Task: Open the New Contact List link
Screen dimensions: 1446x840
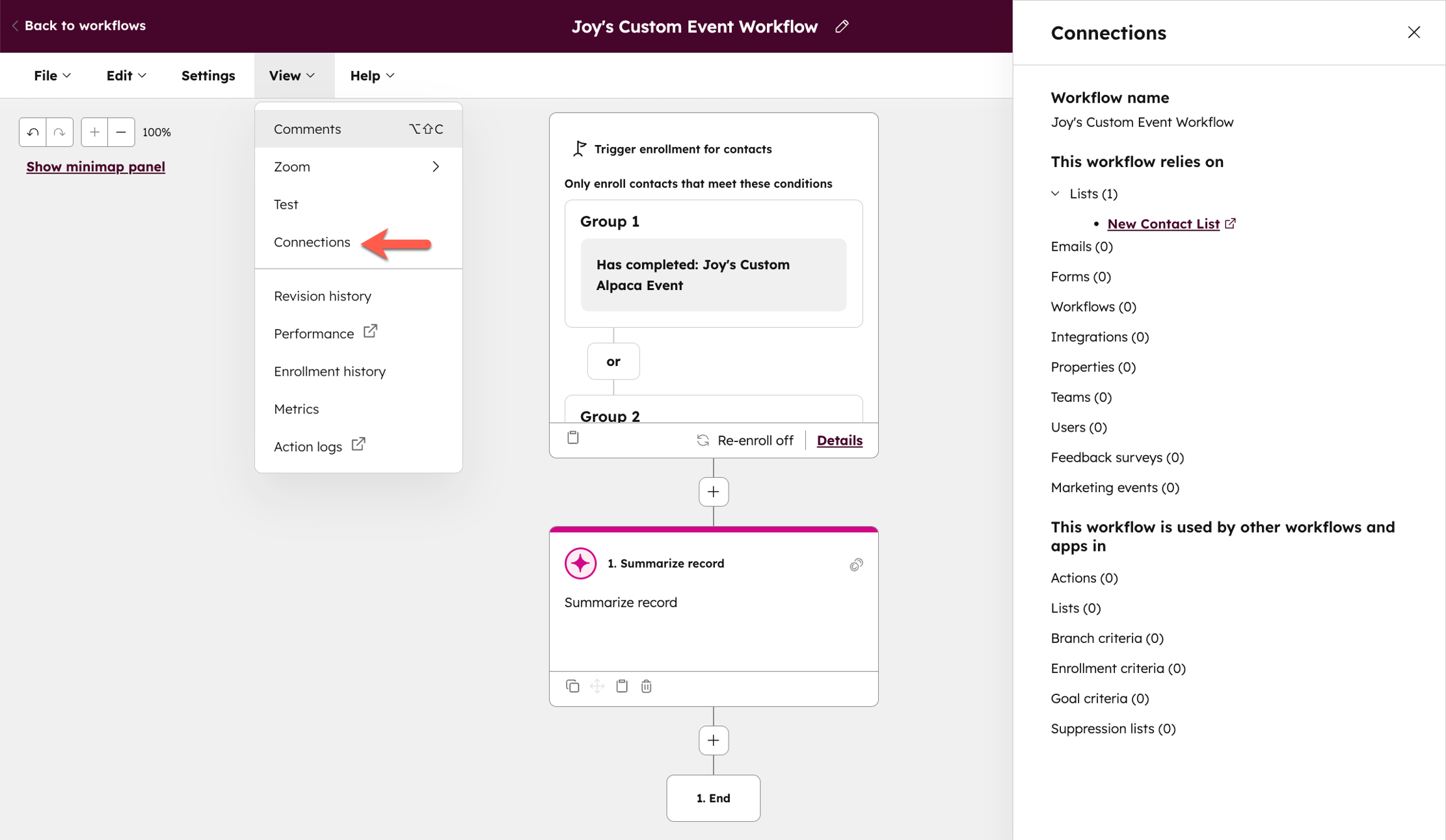Action: [1163, 224]
